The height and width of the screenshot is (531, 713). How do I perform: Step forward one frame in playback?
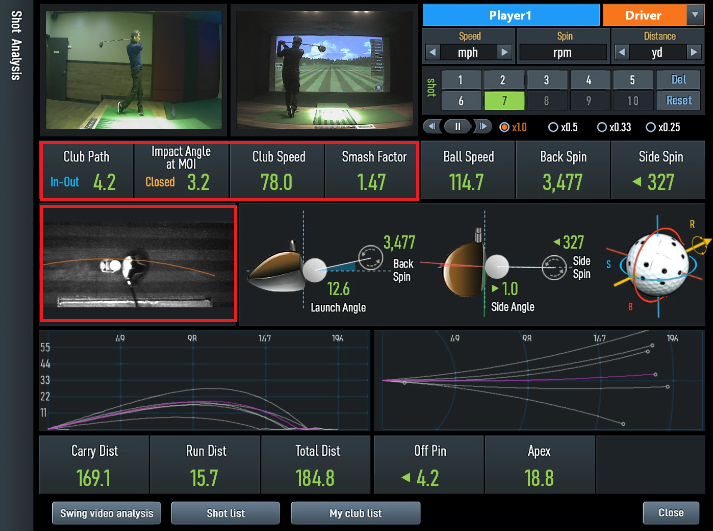point(482,127)
